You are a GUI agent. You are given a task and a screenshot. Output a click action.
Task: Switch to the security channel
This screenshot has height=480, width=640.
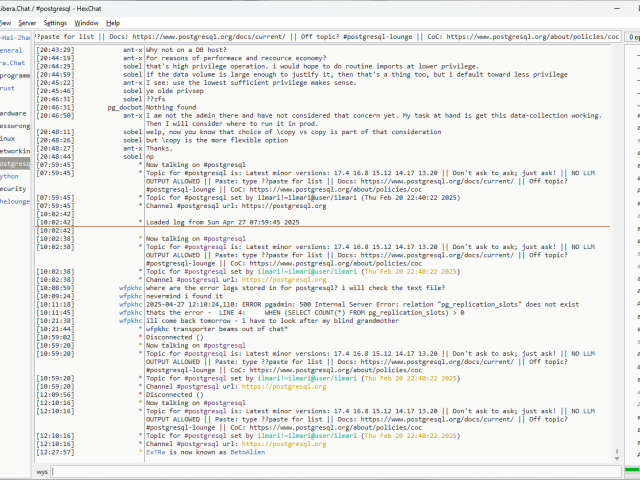(13, 188)
